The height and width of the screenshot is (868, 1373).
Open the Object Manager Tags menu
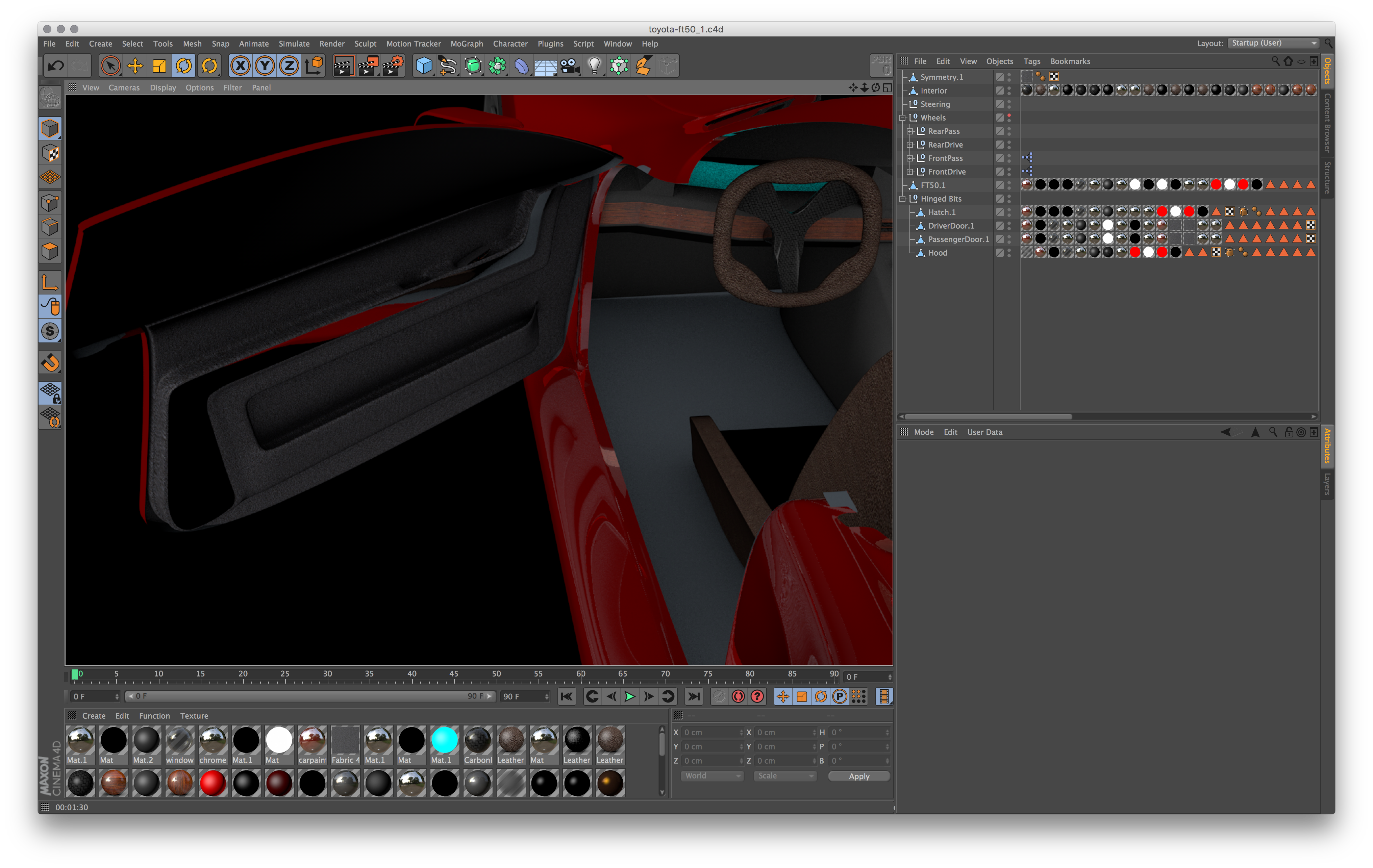point(1031,61)
